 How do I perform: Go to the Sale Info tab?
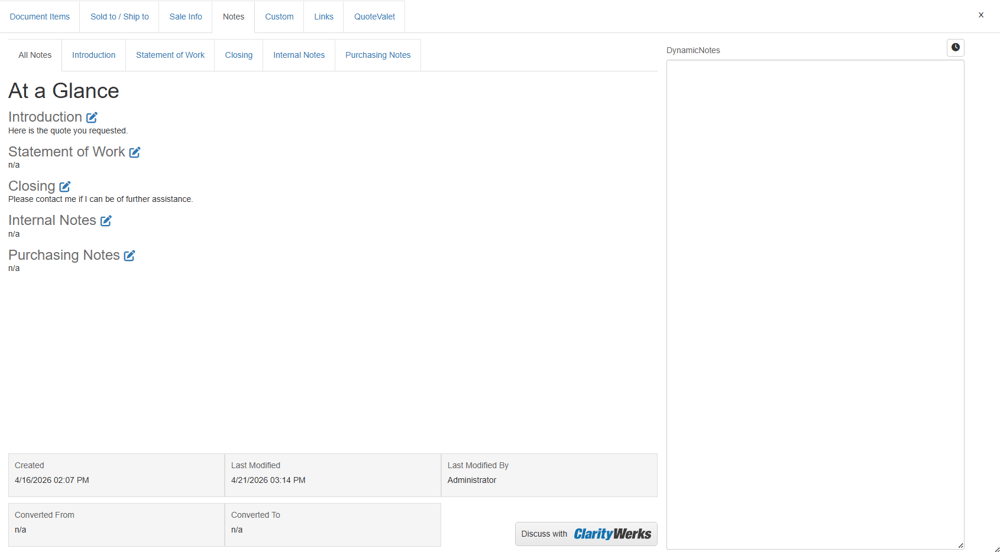186,17
